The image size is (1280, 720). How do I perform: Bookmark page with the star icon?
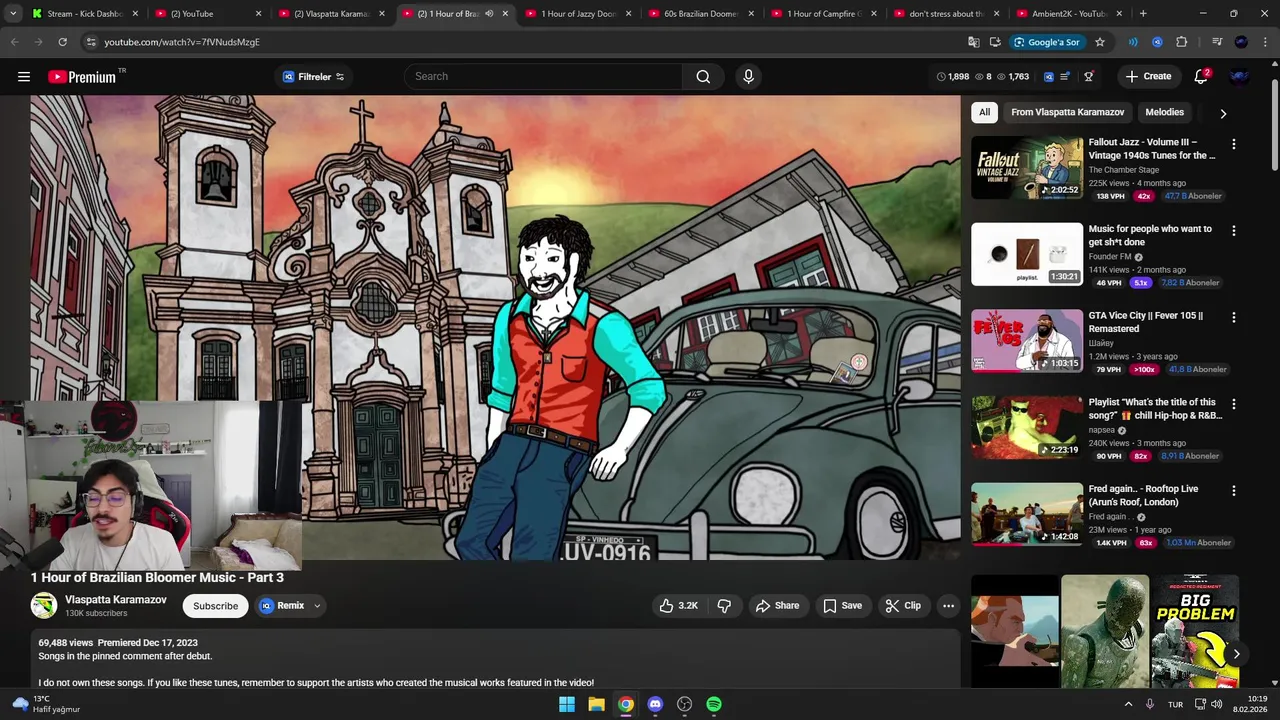click(1100, 42)
